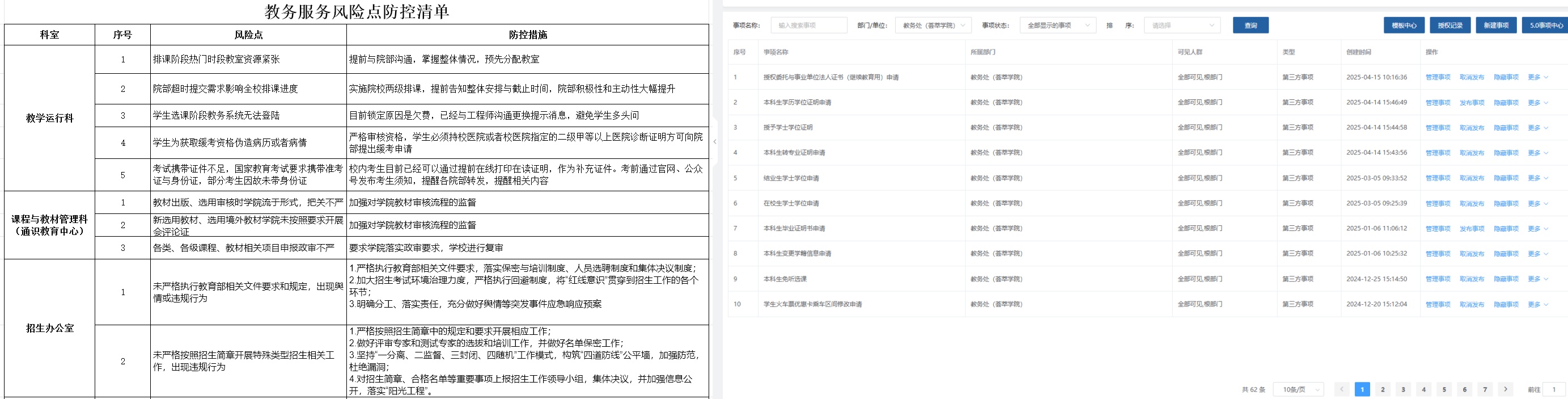
Task: Expand 更多 menu for row 1
Action: click(x=1537, y=77)
